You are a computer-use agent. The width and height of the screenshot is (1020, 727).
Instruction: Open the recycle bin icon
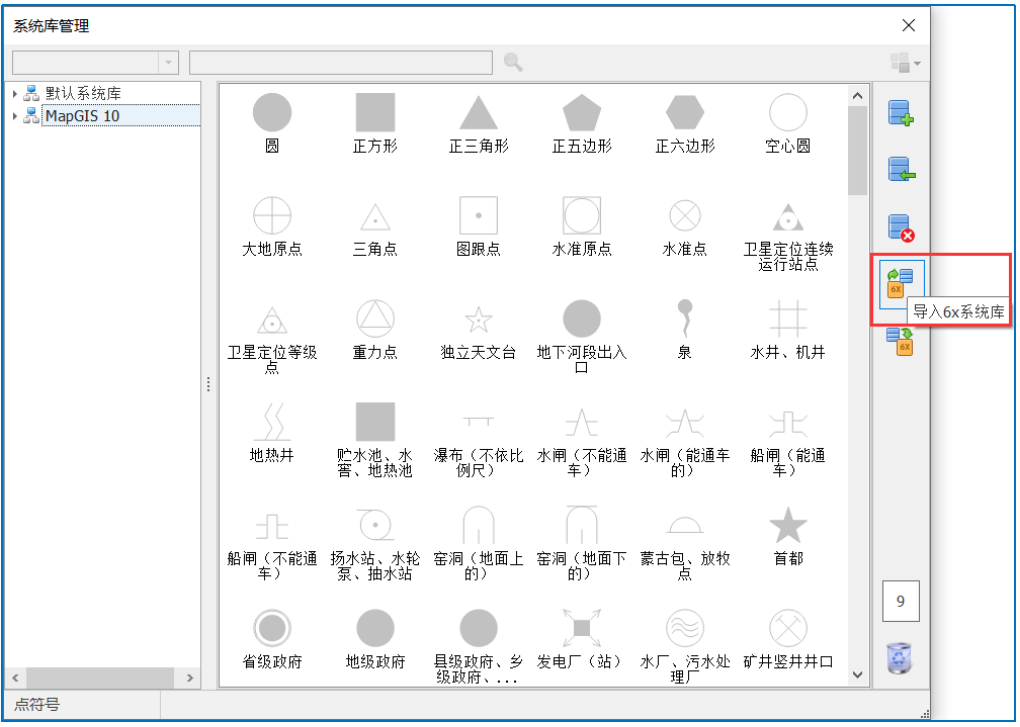900,657
